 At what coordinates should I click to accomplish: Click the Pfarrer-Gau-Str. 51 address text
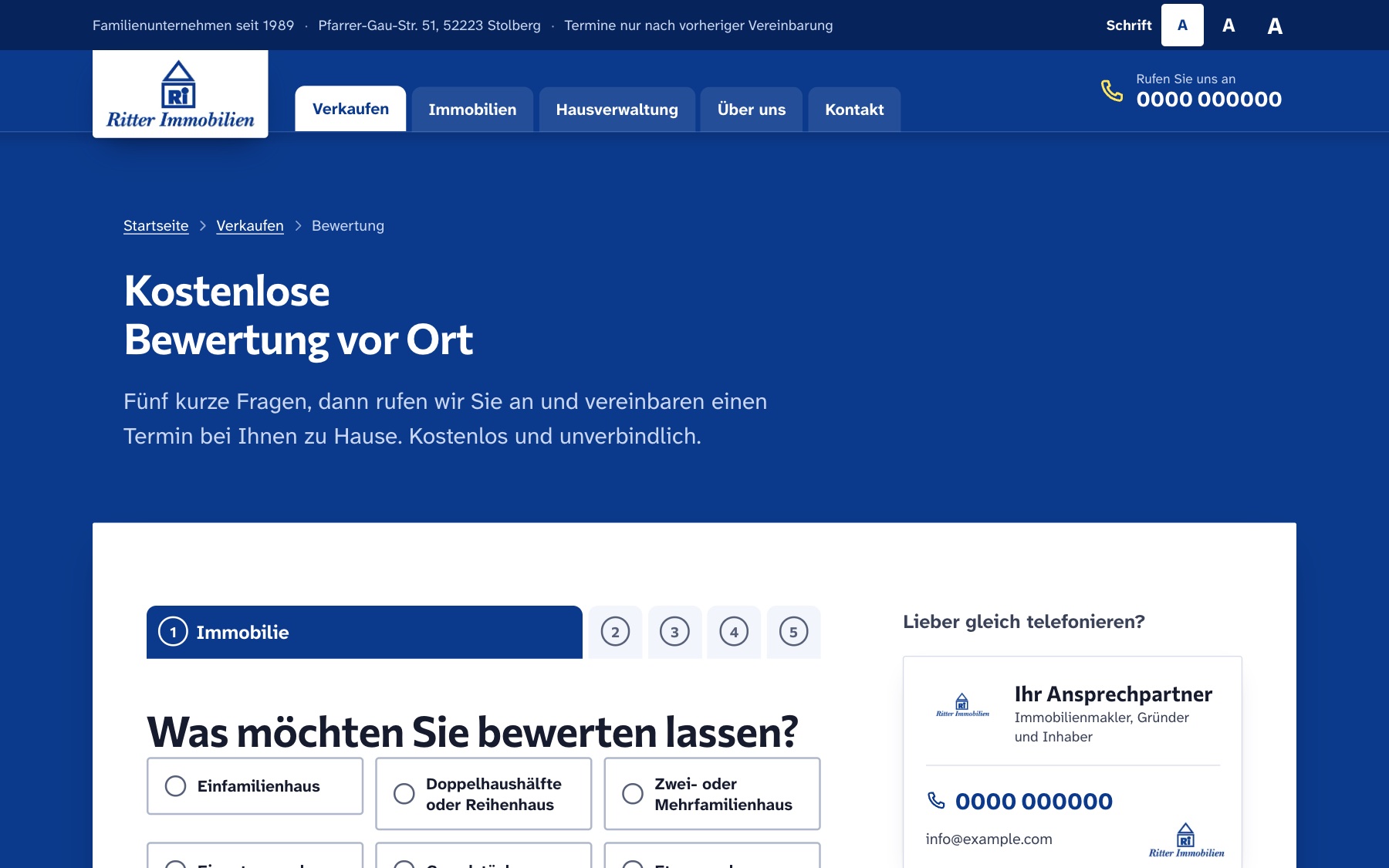(x=429, y=25)
